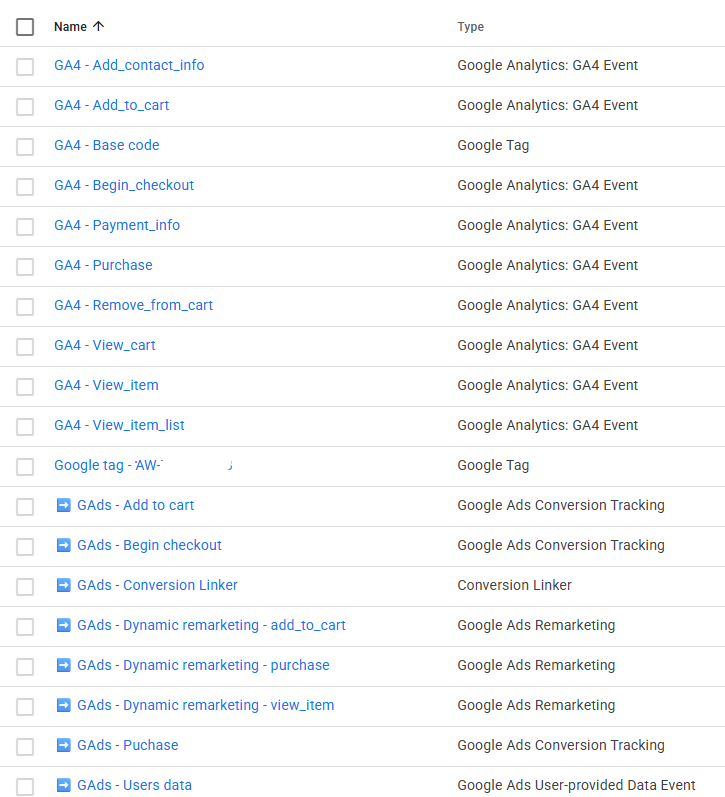Tick checkbox for GAds - Puchase
725x797 pixels.
[x=25, y=747]
